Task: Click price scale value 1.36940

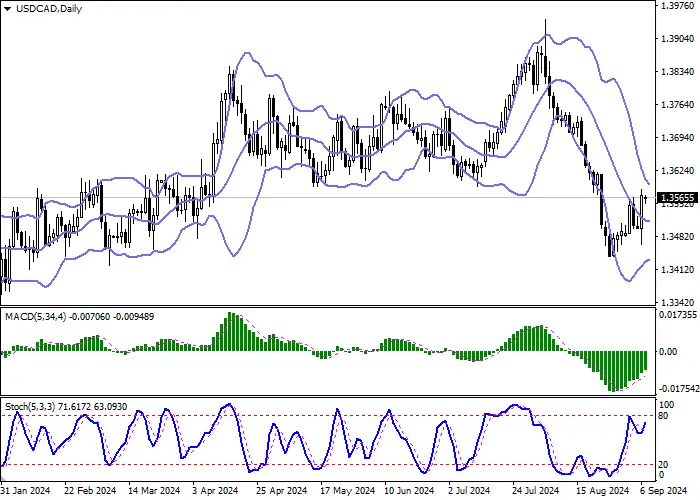Action: 677,138
